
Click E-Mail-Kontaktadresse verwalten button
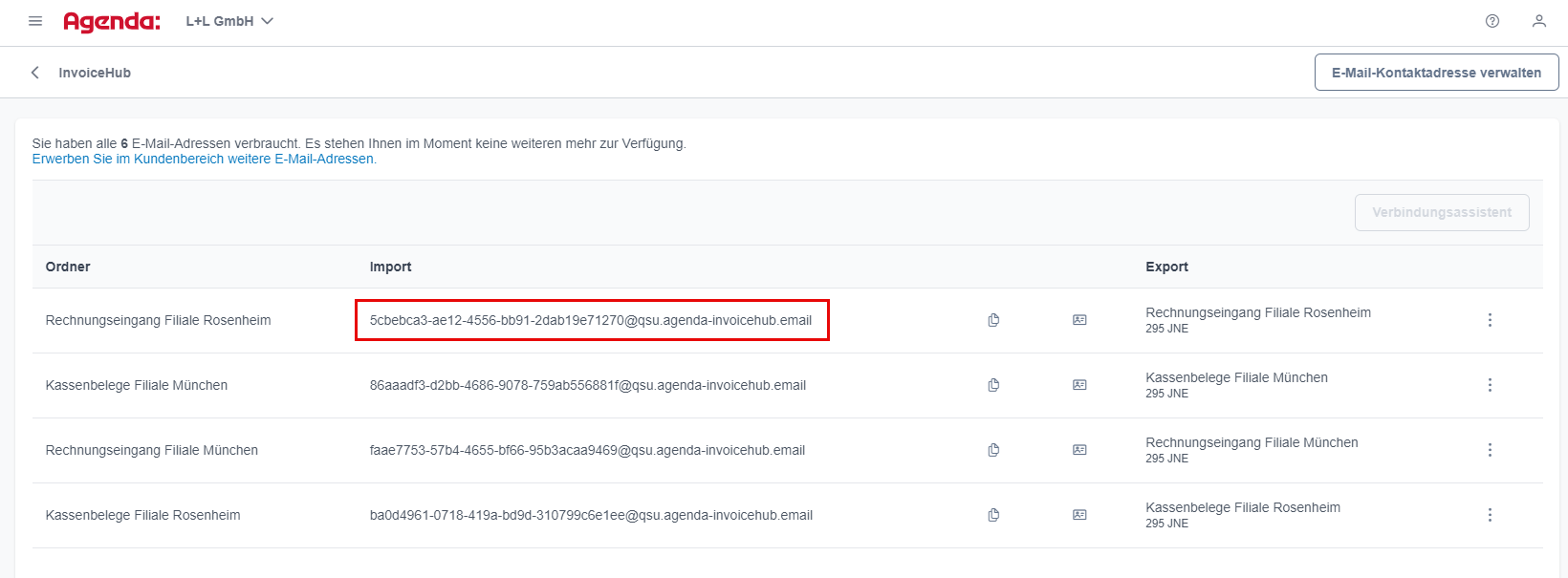pos(1436,73)
